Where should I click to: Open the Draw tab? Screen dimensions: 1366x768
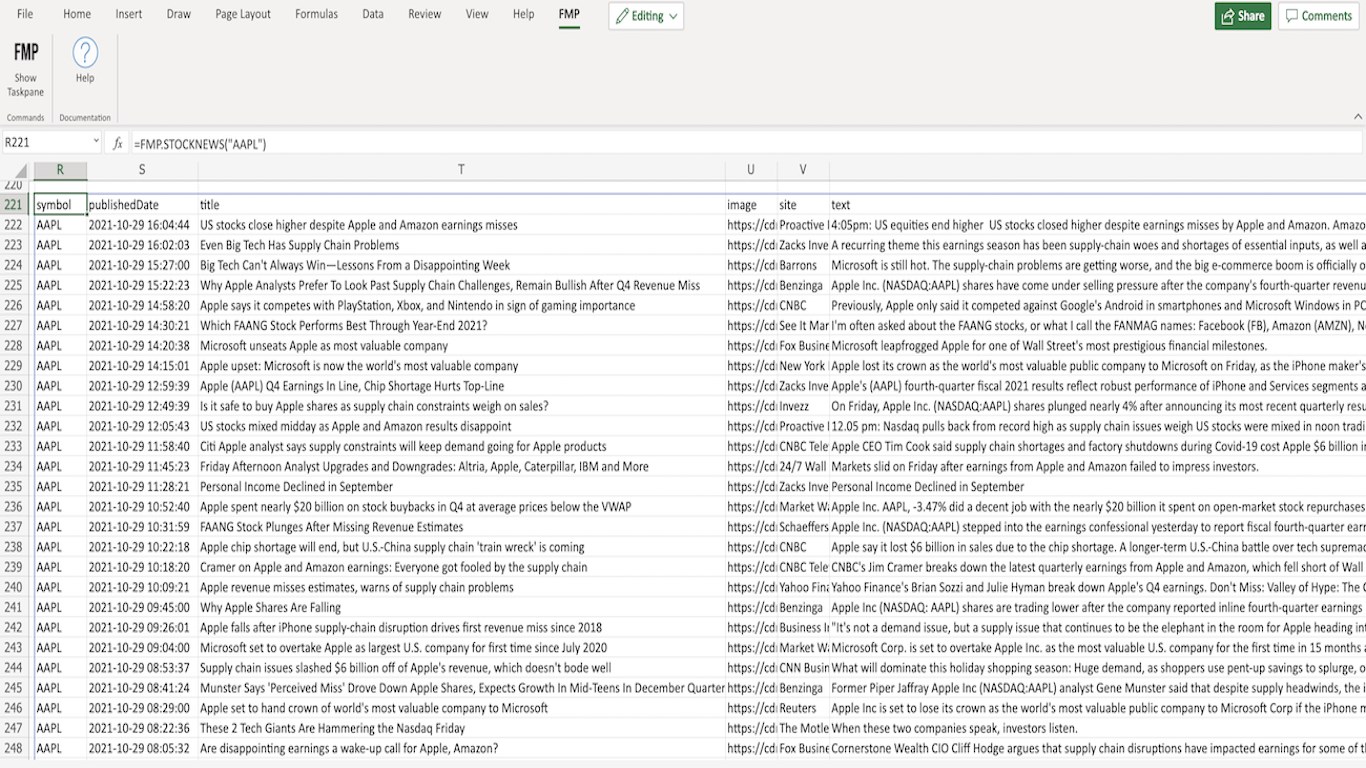tap(179, 15)
